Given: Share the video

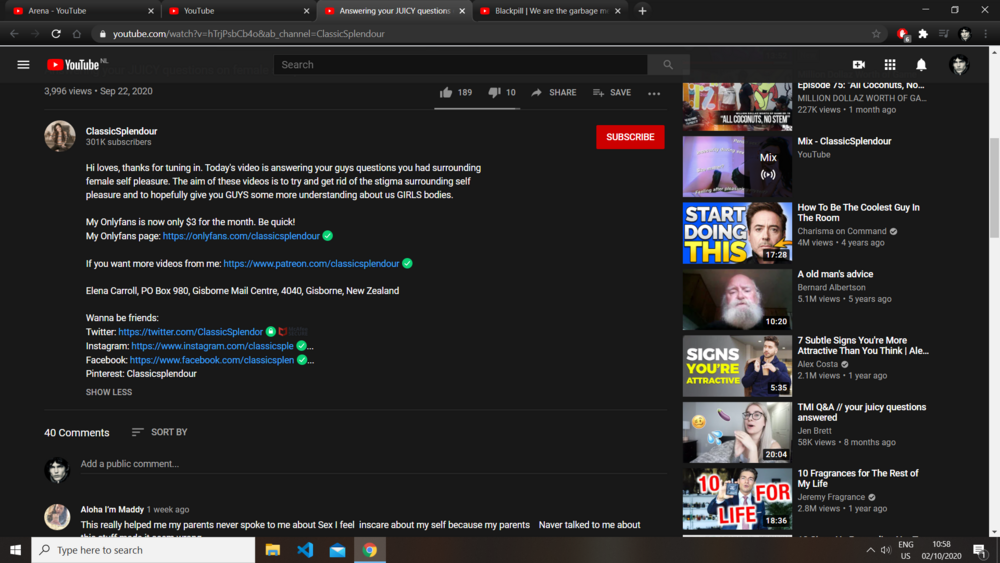Looking at the screenshot, I should (x=554, y=92).
